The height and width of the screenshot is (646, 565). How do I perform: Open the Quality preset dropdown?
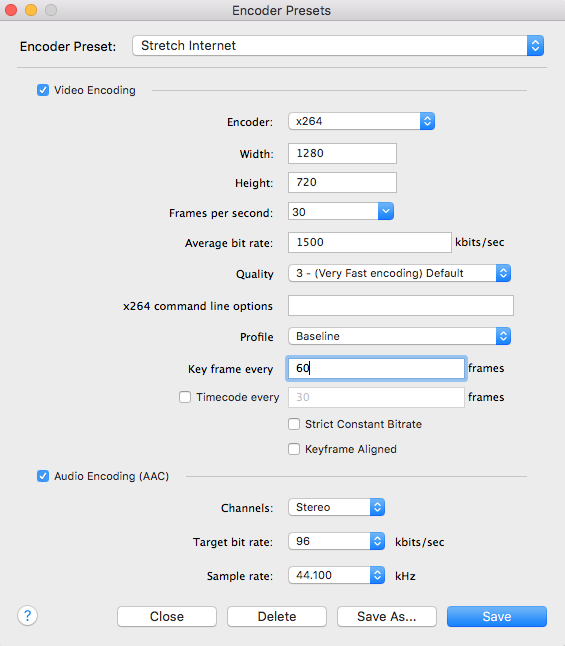coord(399,273)
